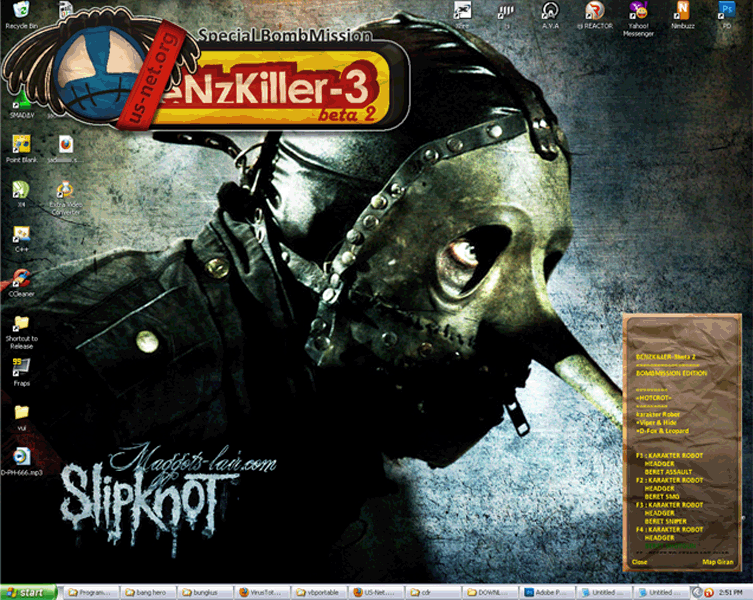Open the C++ desktop shortcut

(x=22, y=239)
